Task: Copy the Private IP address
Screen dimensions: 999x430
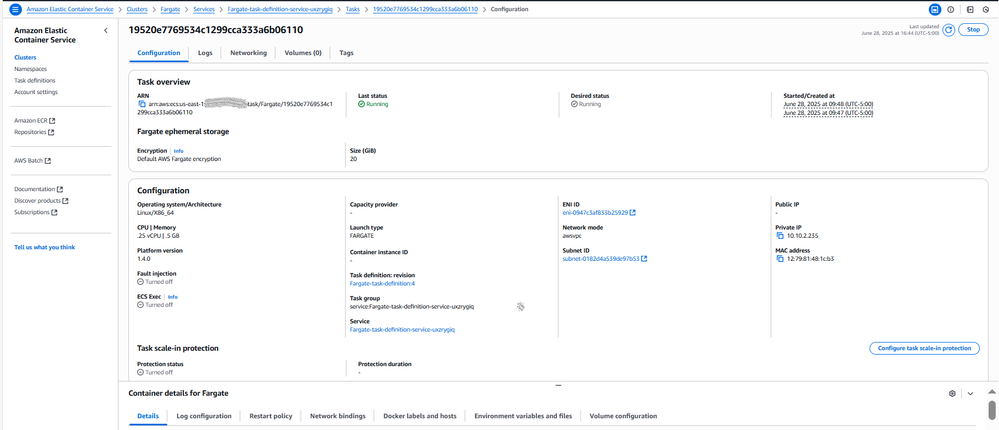Action: (779, 236)
